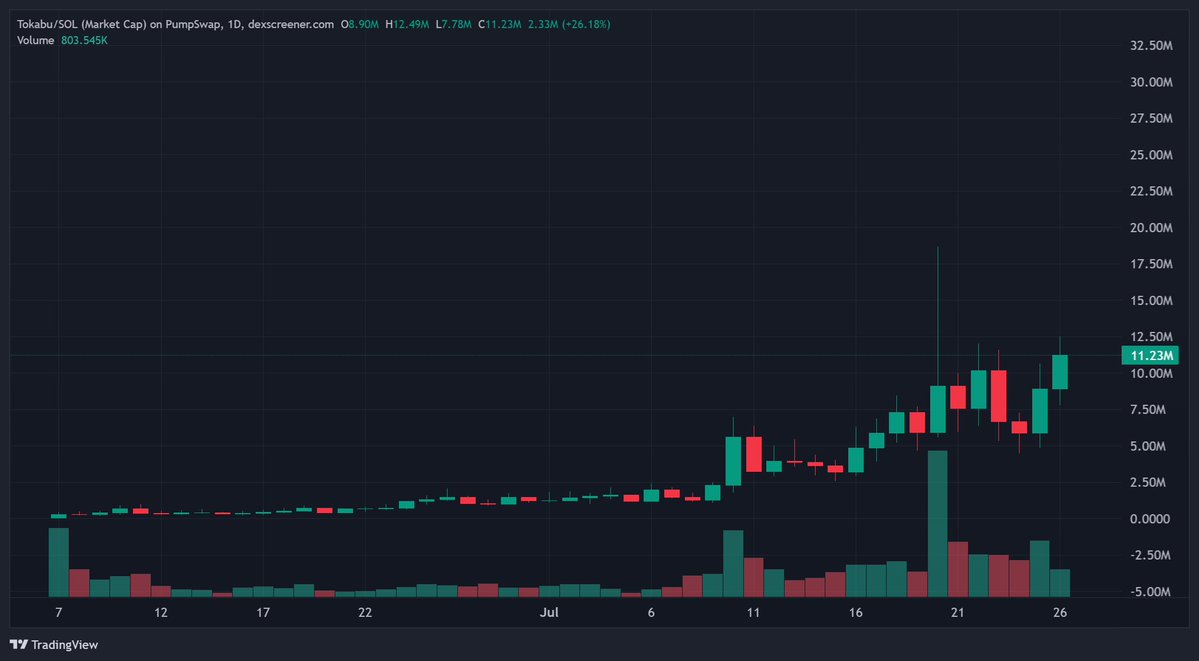Viewport: 1199px width, 661px height.
Task: Click the latest green candlestick at 11.23M
Action: coord(1060,372)
